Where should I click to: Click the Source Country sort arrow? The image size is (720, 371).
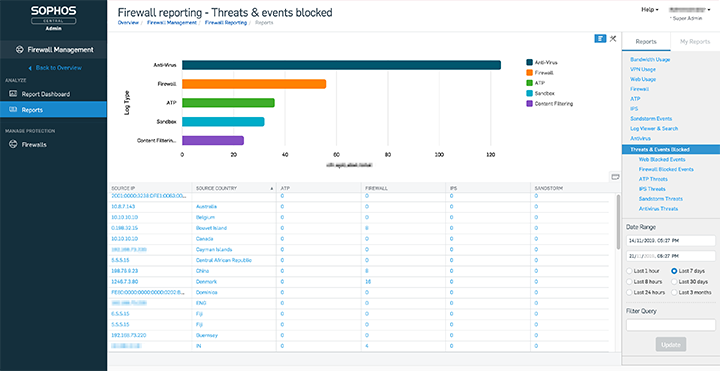[x=272, y=188]
